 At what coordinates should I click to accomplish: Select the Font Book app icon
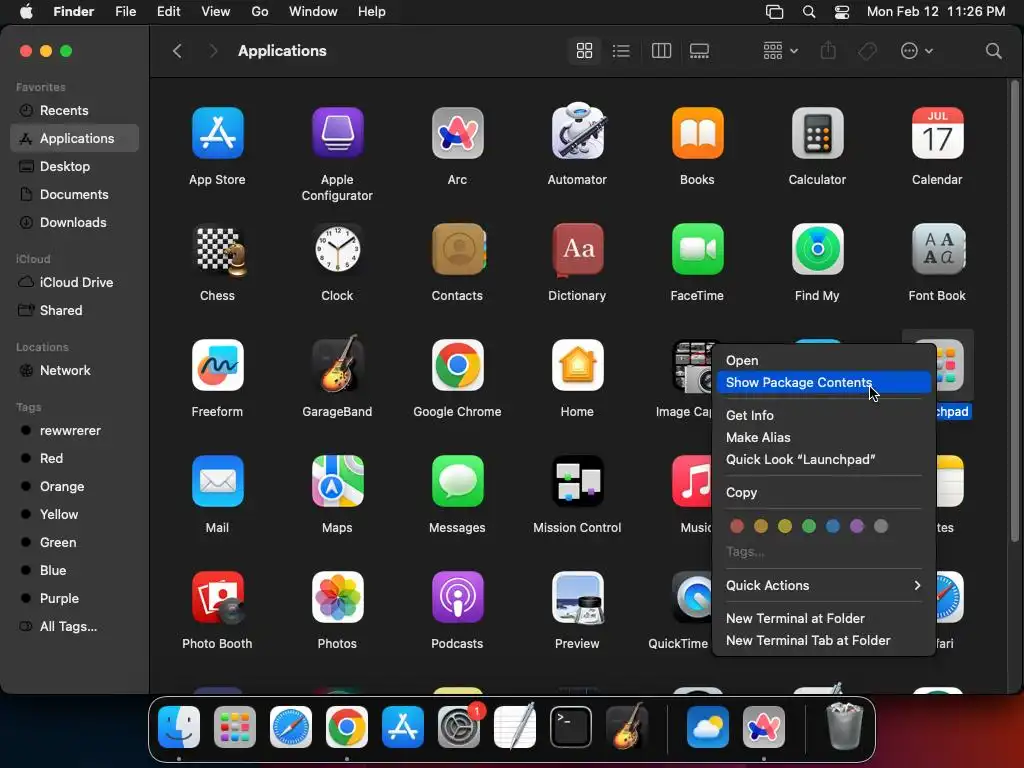(x=937, y=249)
